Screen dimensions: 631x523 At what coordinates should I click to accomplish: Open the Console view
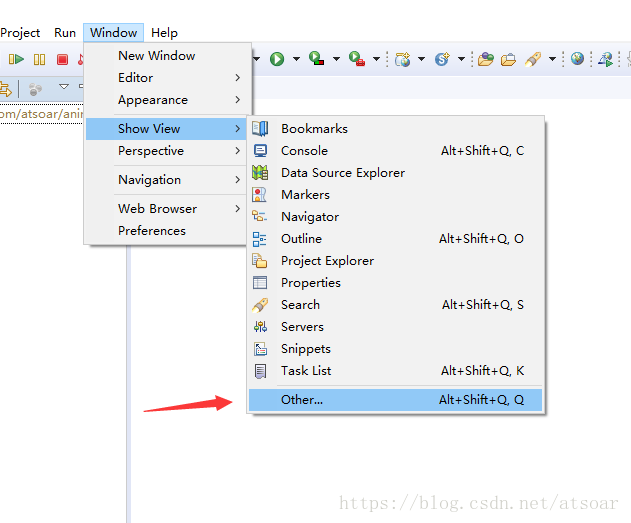pyautogui.click(x=304, y=151)
